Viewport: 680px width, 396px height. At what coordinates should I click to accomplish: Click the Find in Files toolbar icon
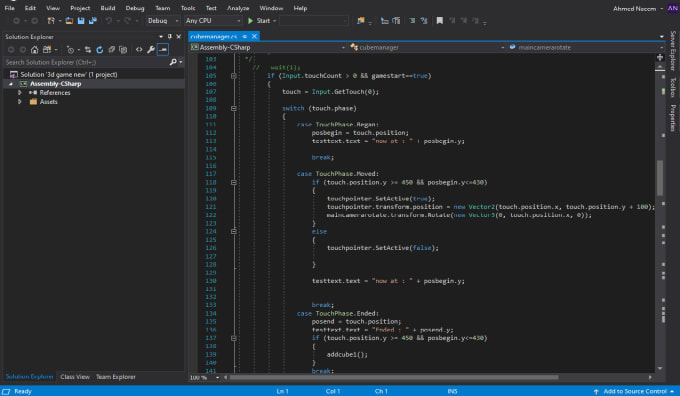(x=360, y=20)
